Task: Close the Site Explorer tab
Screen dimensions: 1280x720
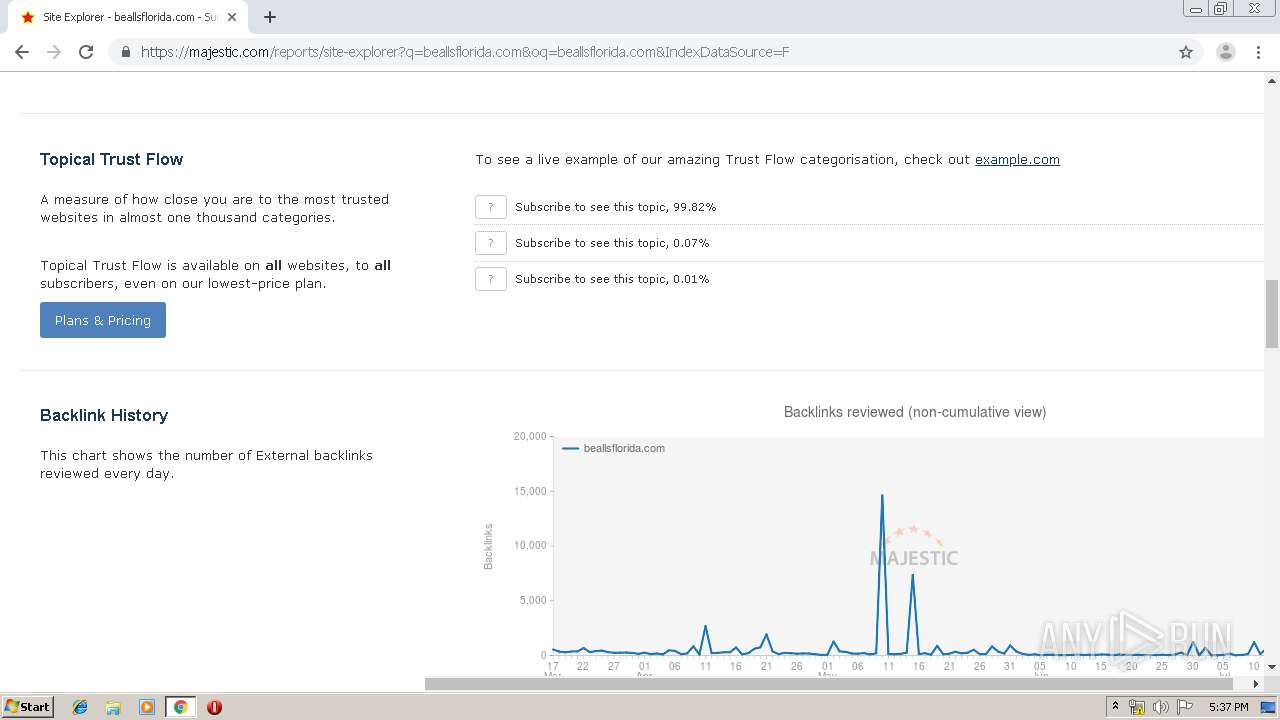Action: click(x=232, y=17)
